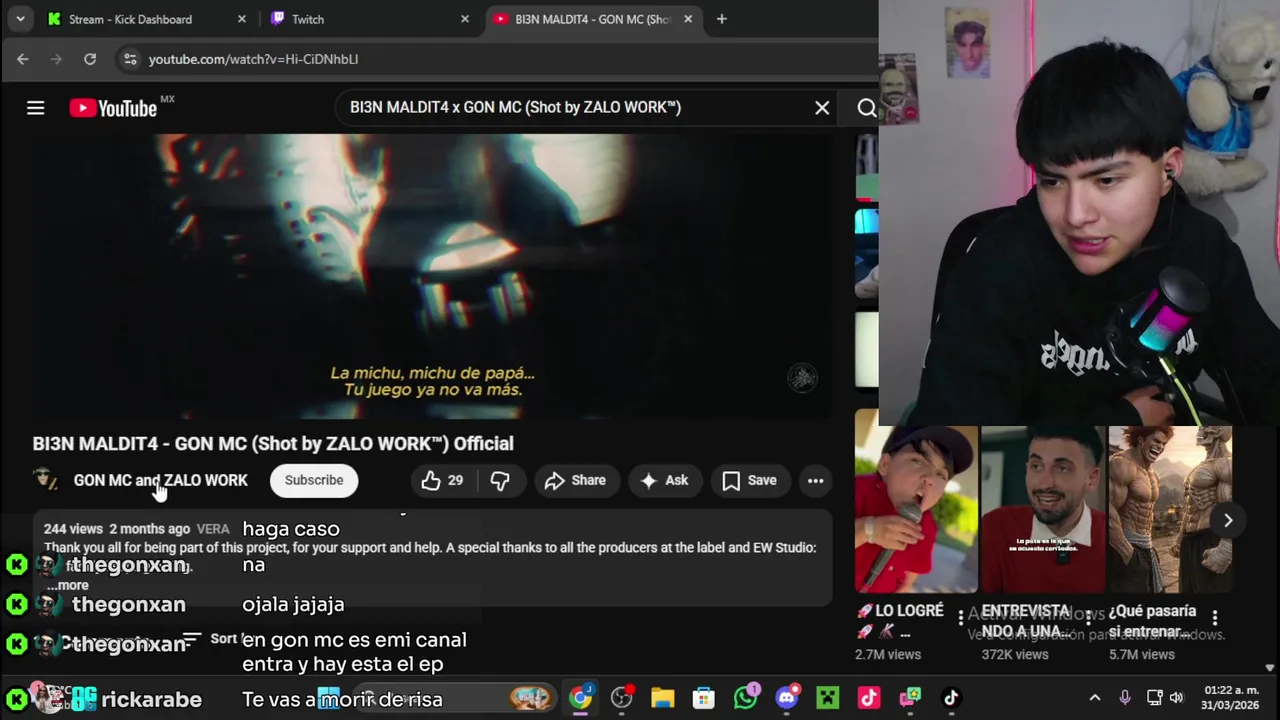Image resolution: width=1280 pixels, height=720 pixels.
Task: Click the 5.7M views label
Action: coord(1142,654)
